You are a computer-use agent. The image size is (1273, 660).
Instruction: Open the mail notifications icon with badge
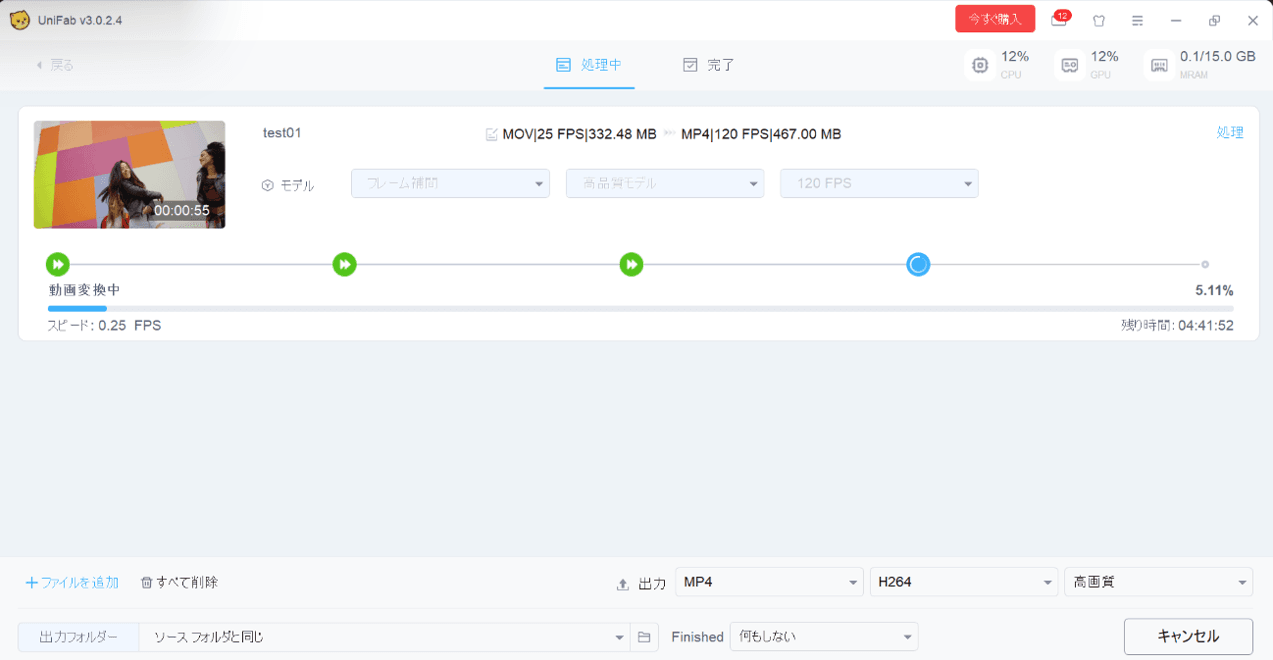[1059, 19]
